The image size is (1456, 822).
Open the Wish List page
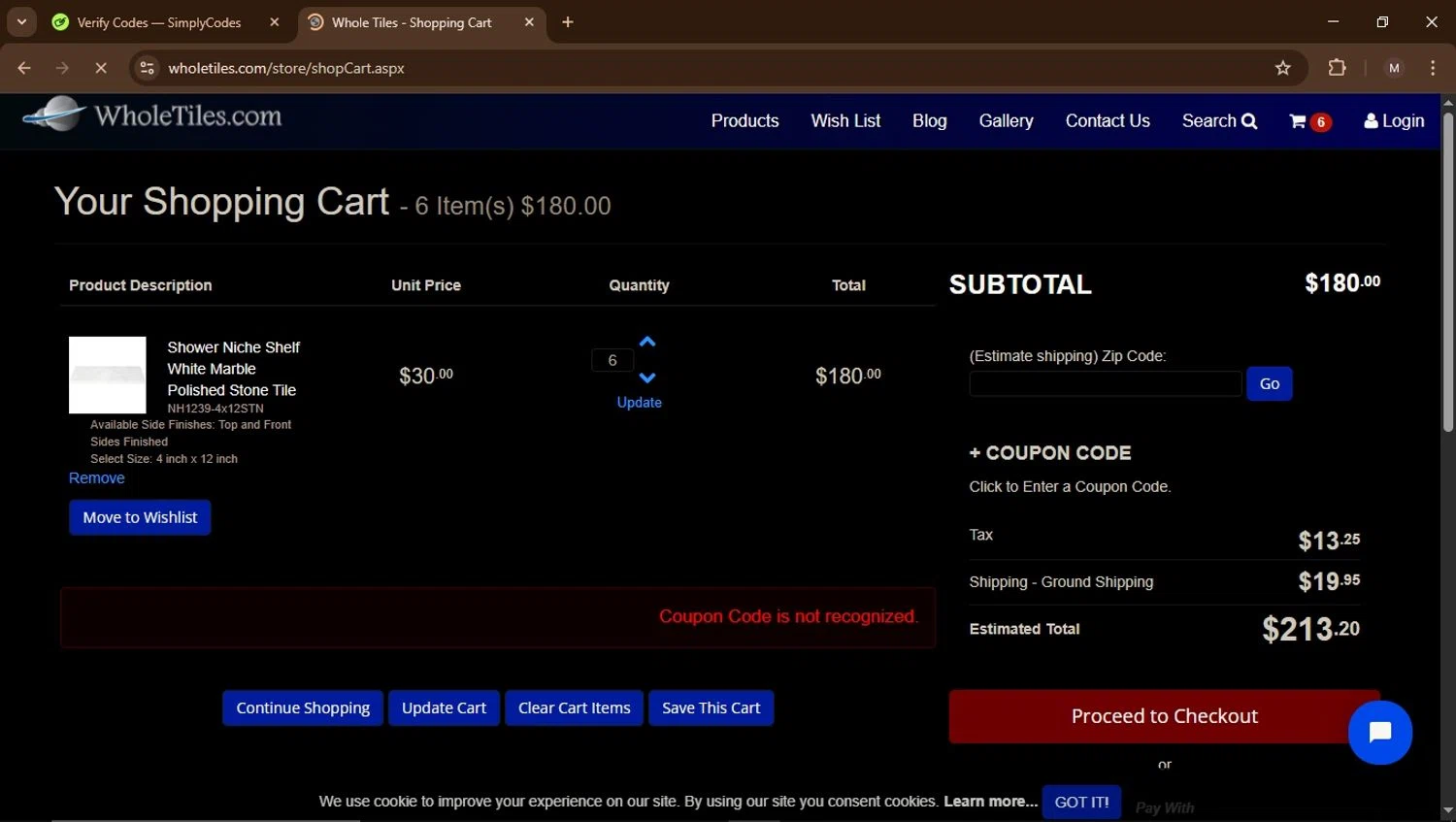coord(845,121)
